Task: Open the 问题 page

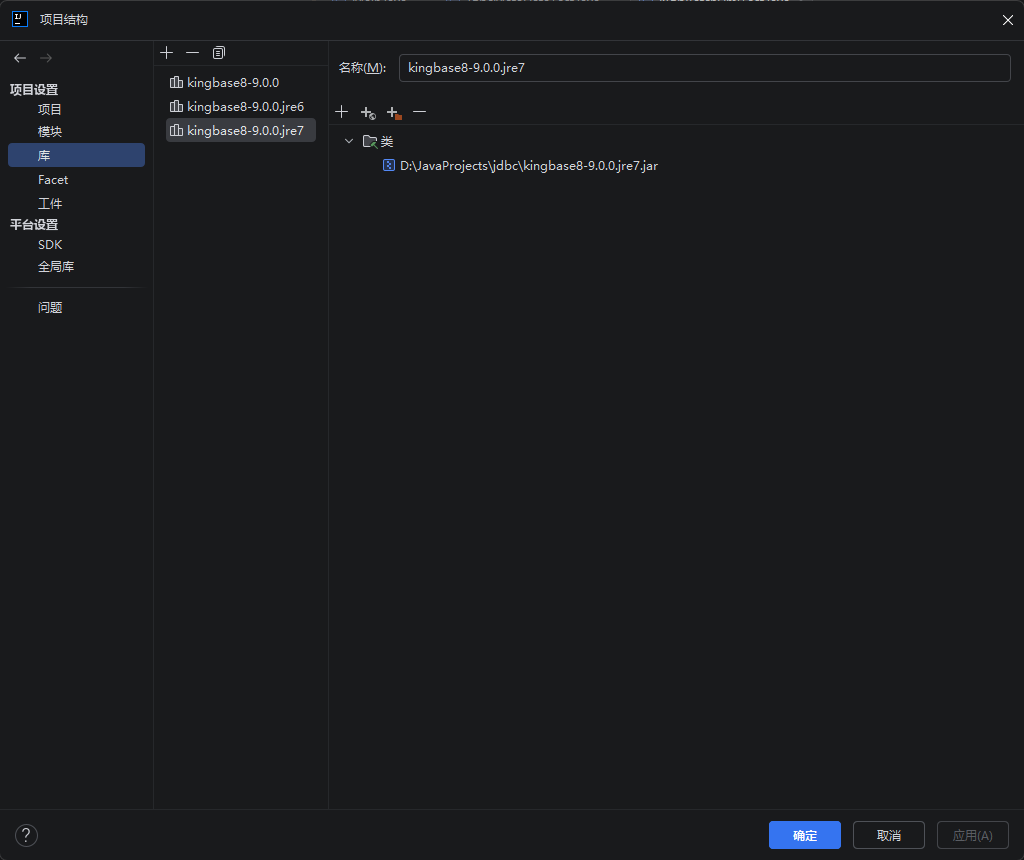Action: click(50, 308)
